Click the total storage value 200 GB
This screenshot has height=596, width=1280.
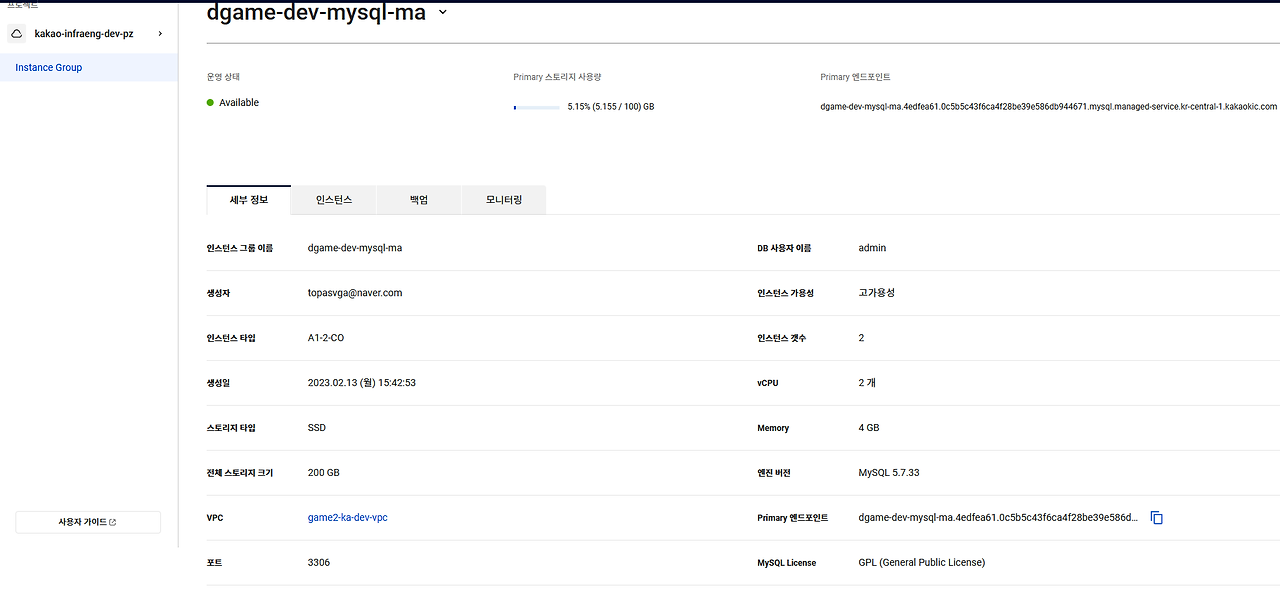[324, 473]
